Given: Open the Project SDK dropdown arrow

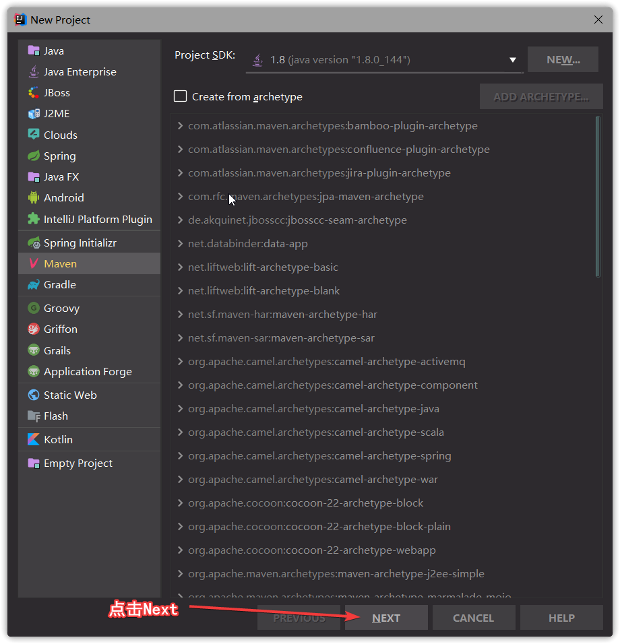Looking at the screenshot, I should [x=512, y=60].
